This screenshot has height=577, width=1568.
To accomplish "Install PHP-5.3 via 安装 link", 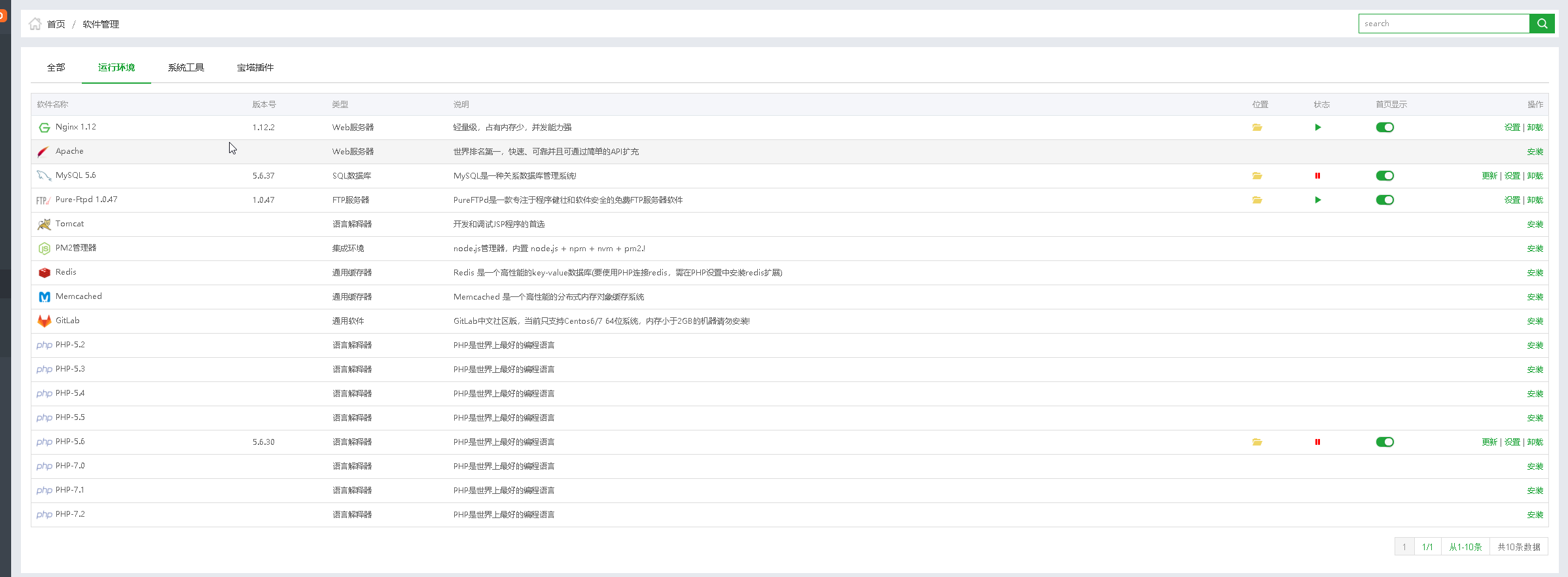I will coord(1535,370).
